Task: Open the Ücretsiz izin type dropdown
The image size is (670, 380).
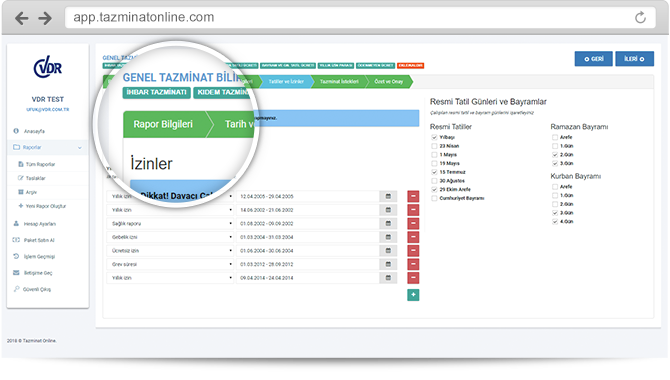Action: [x=170, y=250]
